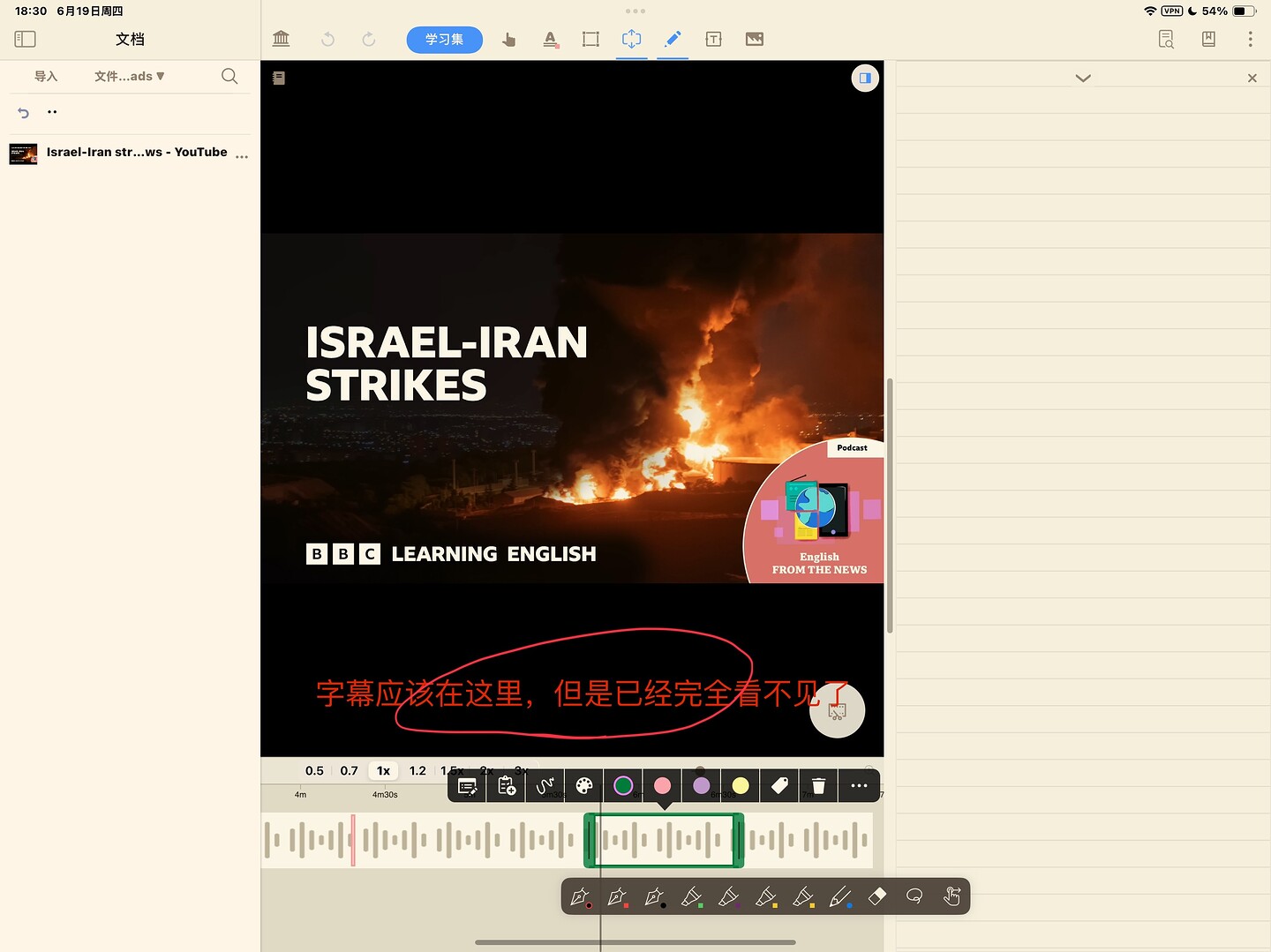Select the hand pointer tool
The image size is (1271, 952).
(x=508, y=39)
